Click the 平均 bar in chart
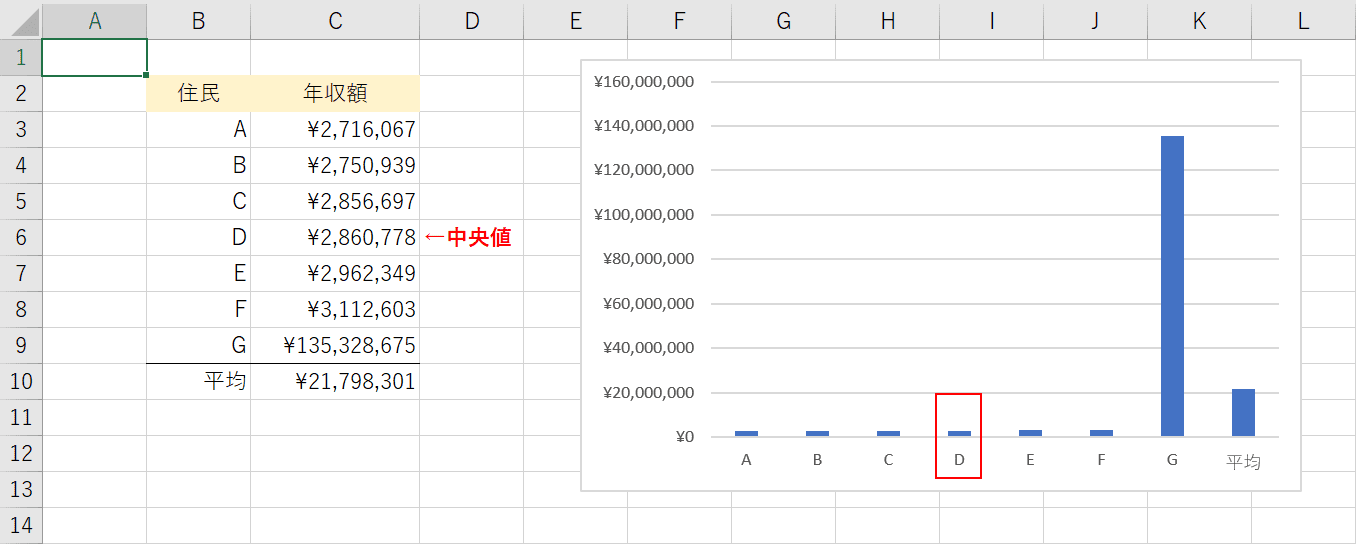Image resolution: width=1356 pixels, height=544 pixels. [x=1243, y=413]
